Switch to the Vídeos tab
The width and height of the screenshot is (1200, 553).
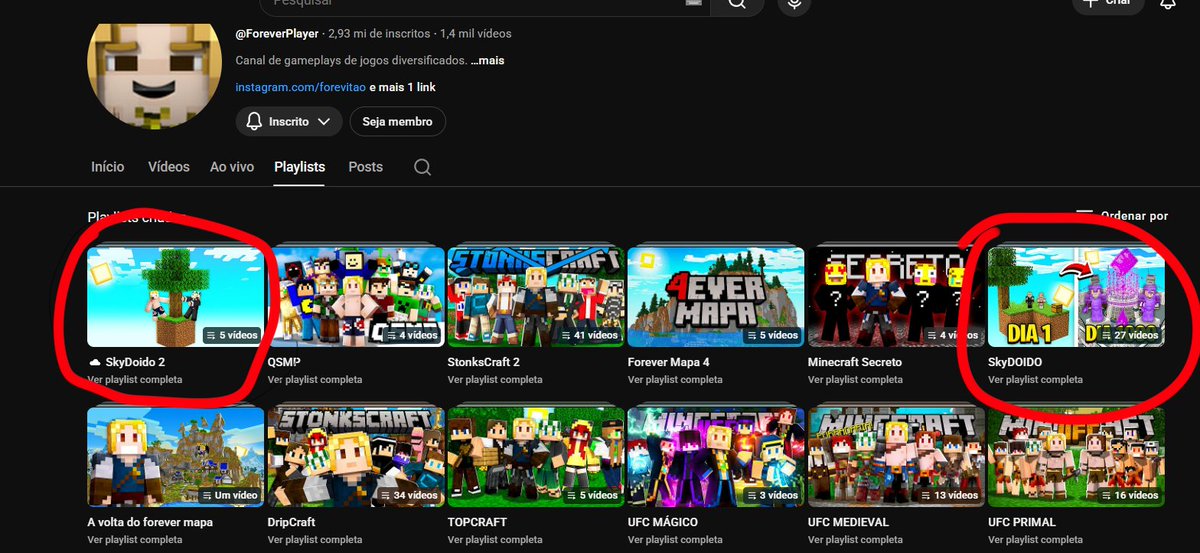pyautogui.click(x=169, y=167)
